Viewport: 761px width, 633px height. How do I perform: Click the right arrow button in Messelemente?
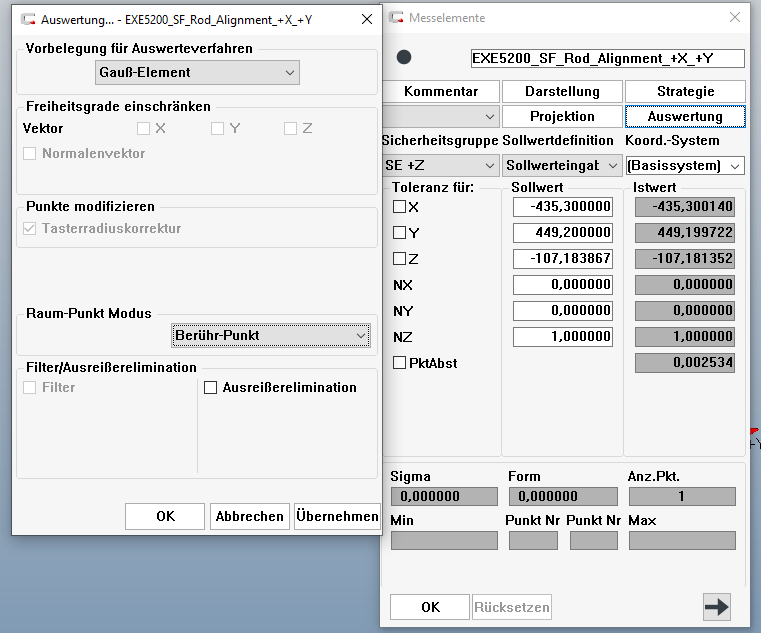pos(717,606)
